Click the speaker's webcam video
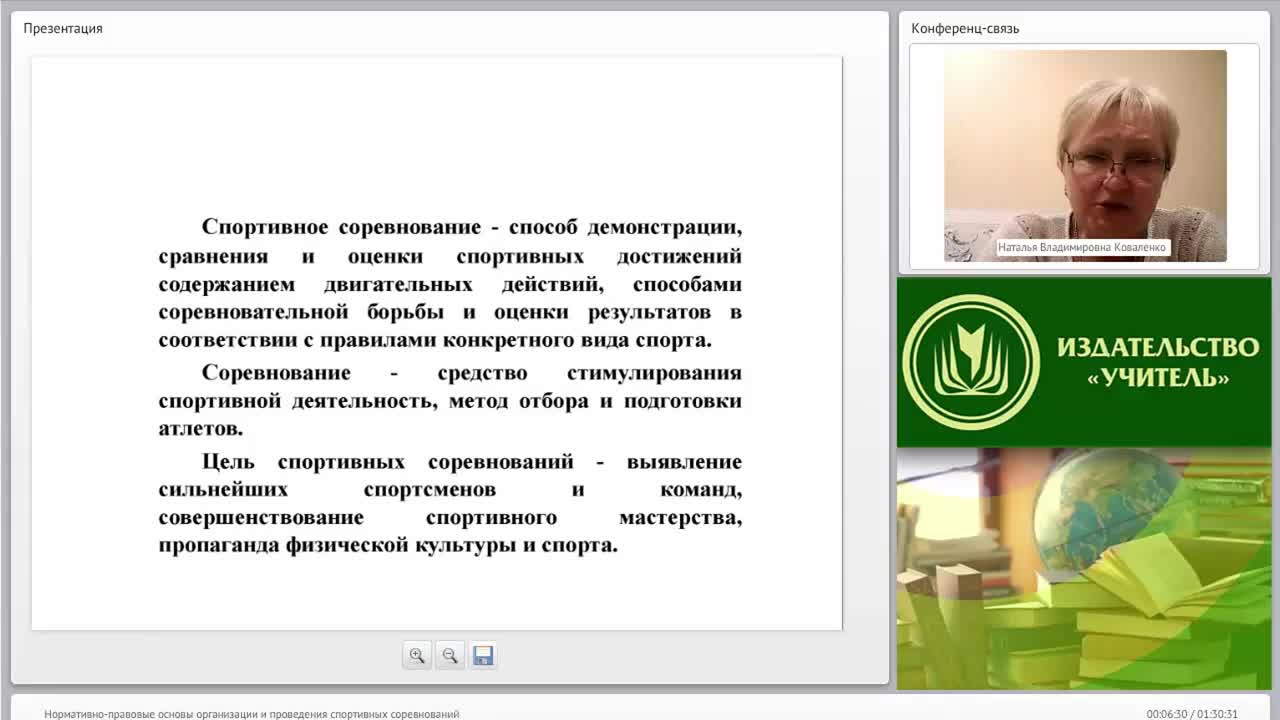Image resolution: width=1280 pixels, height=720 pixels. point(1085,156)
